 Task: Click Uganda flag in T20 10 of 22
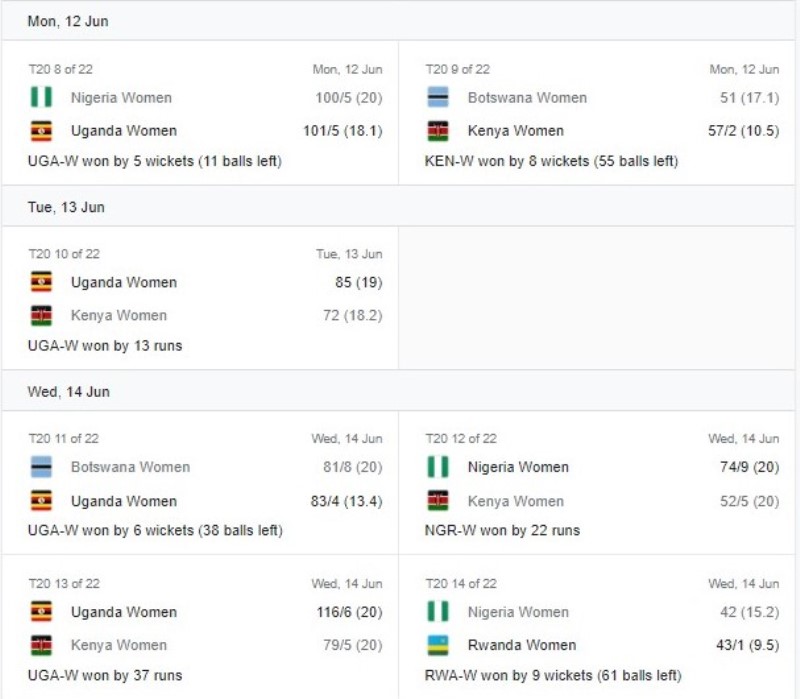41,282
